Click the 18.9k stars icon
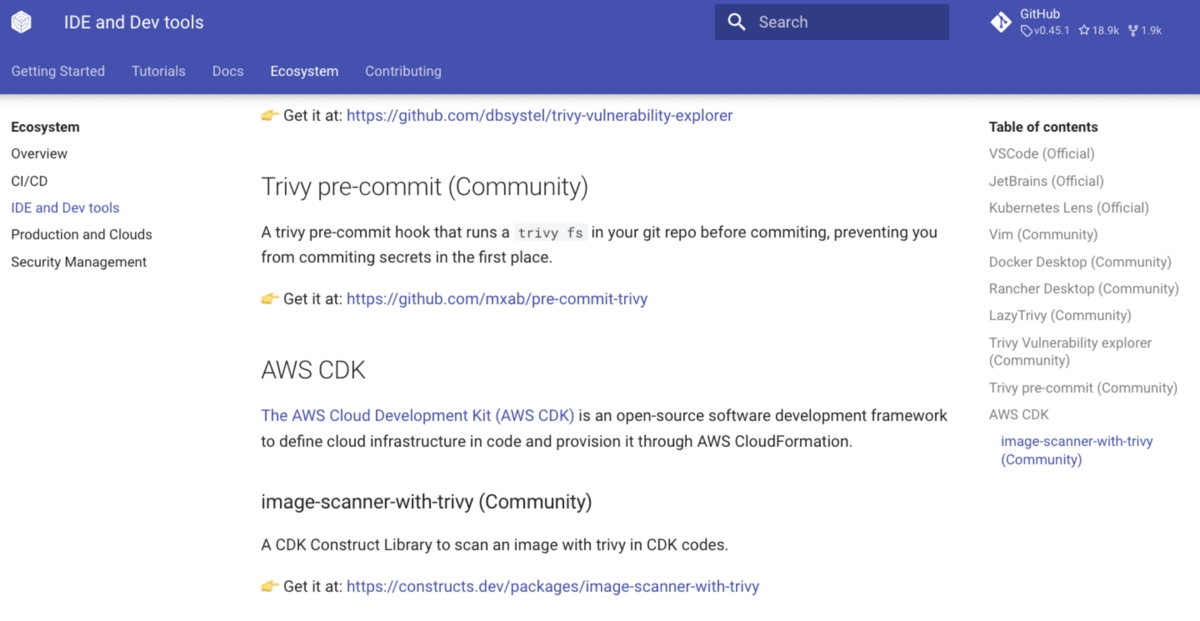 point(1084,31)
